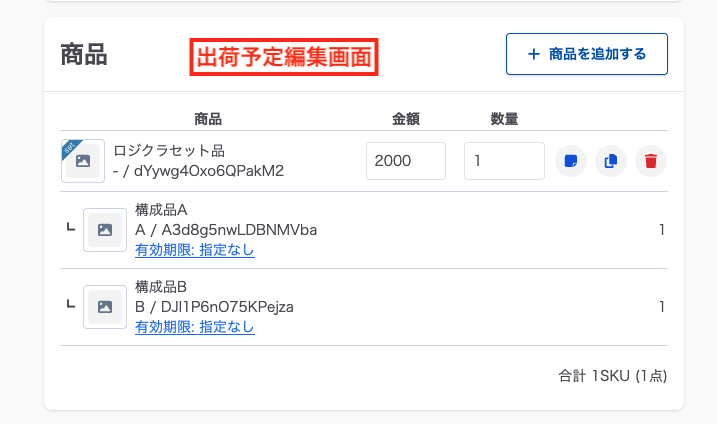The height and width of the screenshot is (424, 717).
Task: Click the 数量 input field showing 1
Action: [x=503, y=161]
